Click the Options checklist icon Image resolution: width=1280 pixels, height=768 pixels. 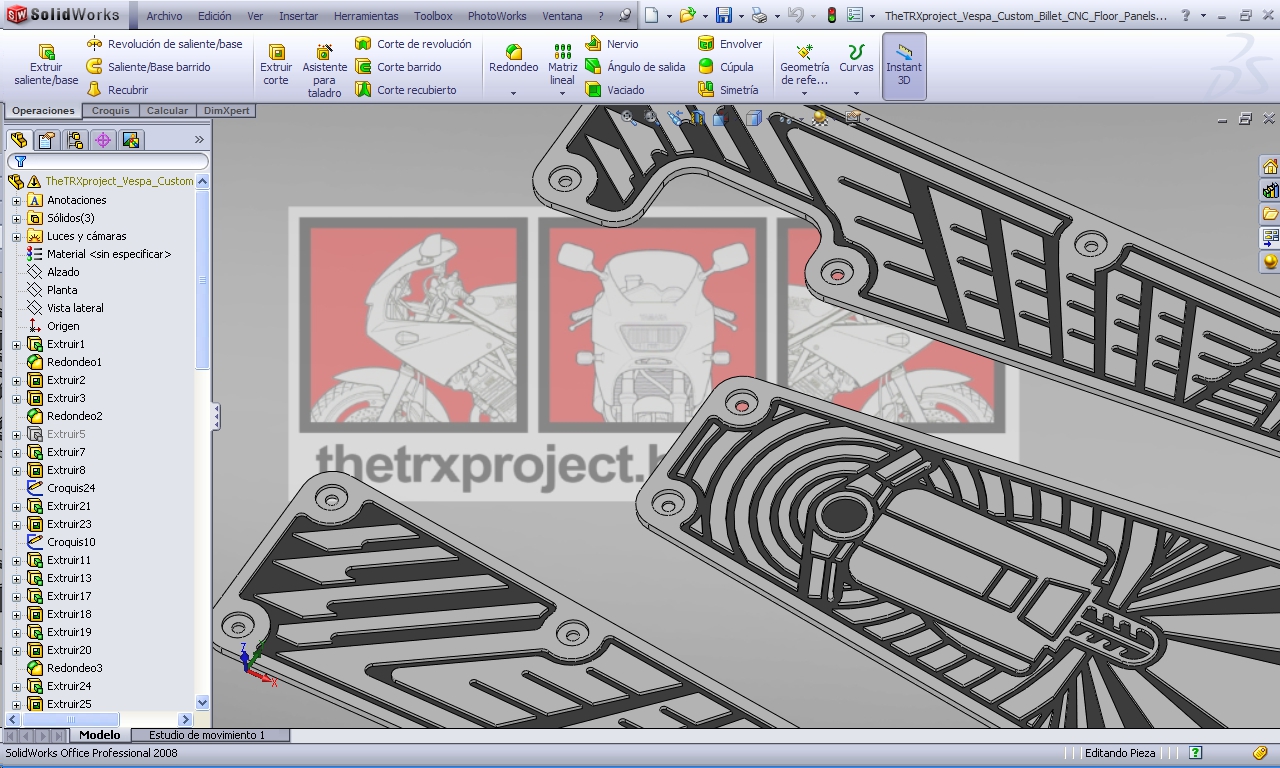coord(855,16)
